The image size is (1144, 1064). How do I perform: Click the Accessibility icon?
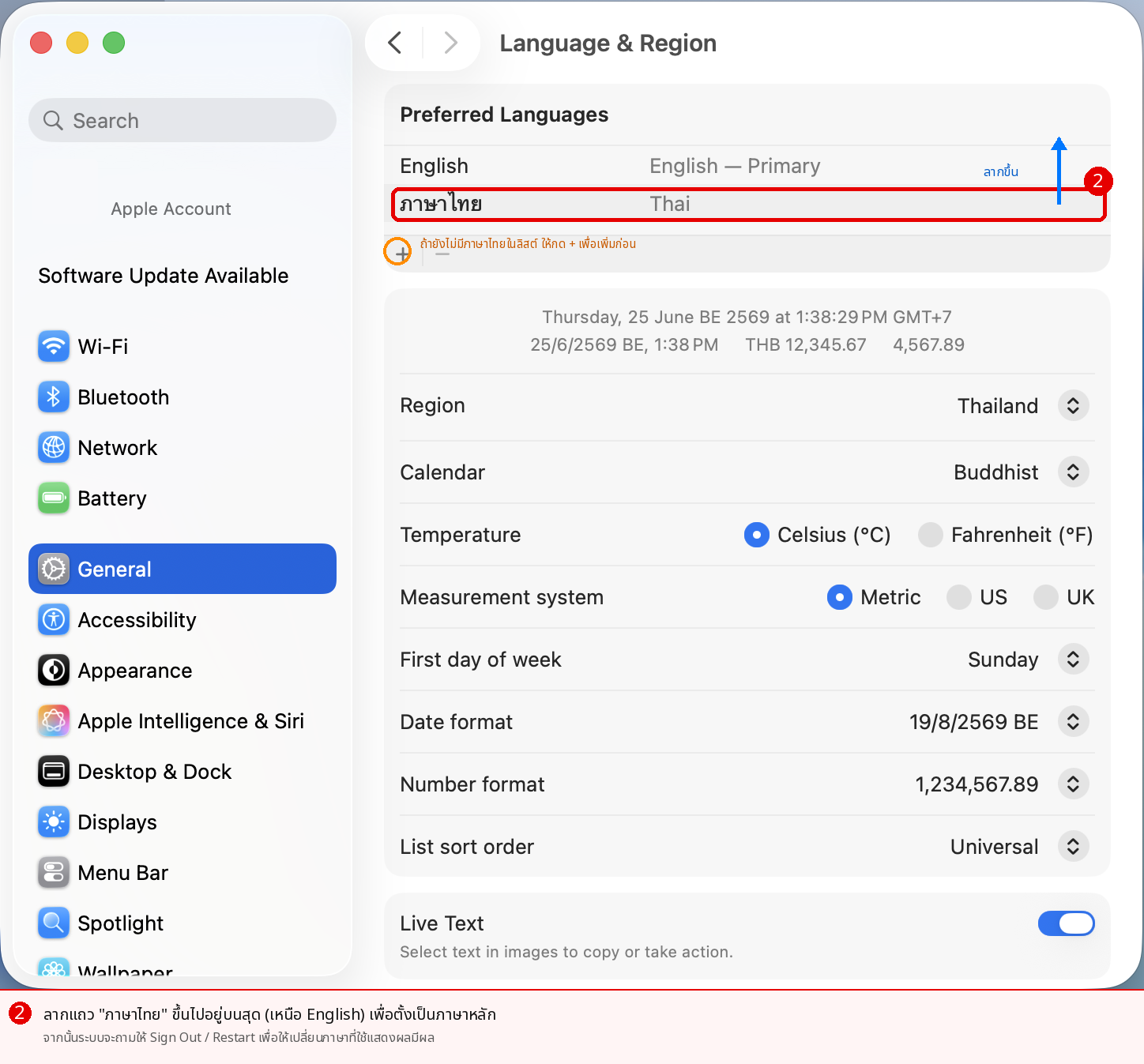(x=54, y=619)
